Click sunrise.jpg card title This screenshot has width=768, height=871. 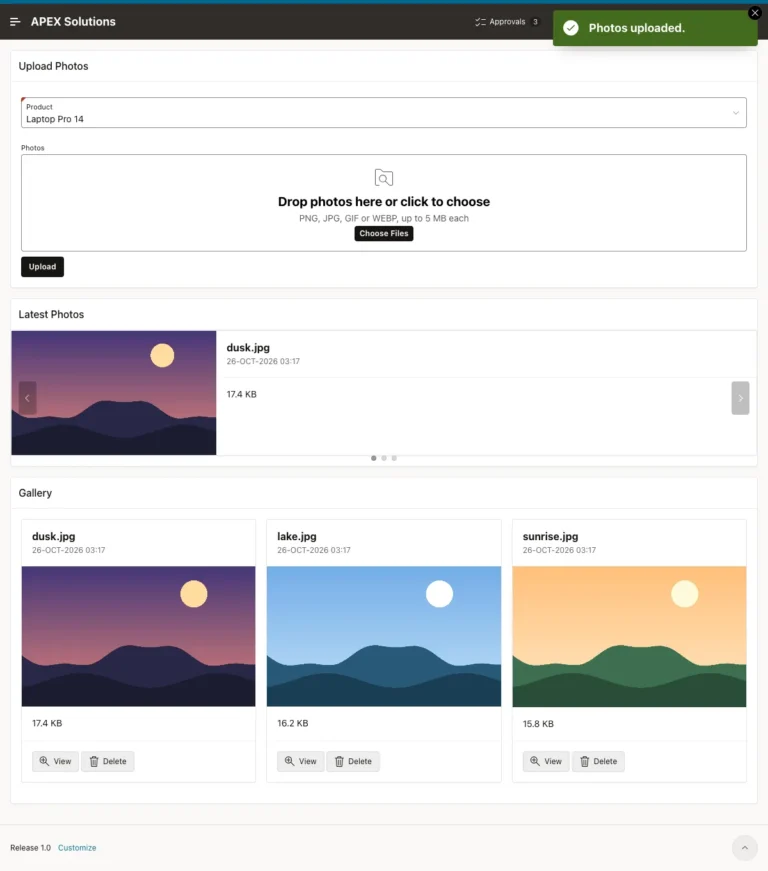pos(550,537)
